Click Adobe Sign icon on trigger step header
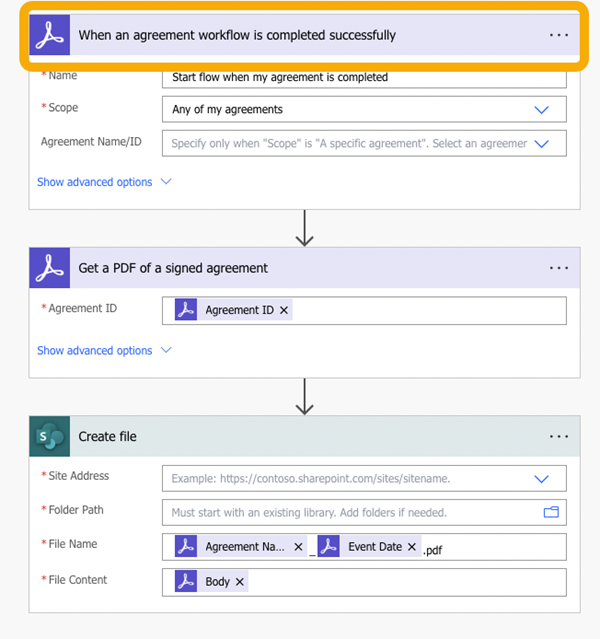600x639 pixels. click(x=49, y=35)
